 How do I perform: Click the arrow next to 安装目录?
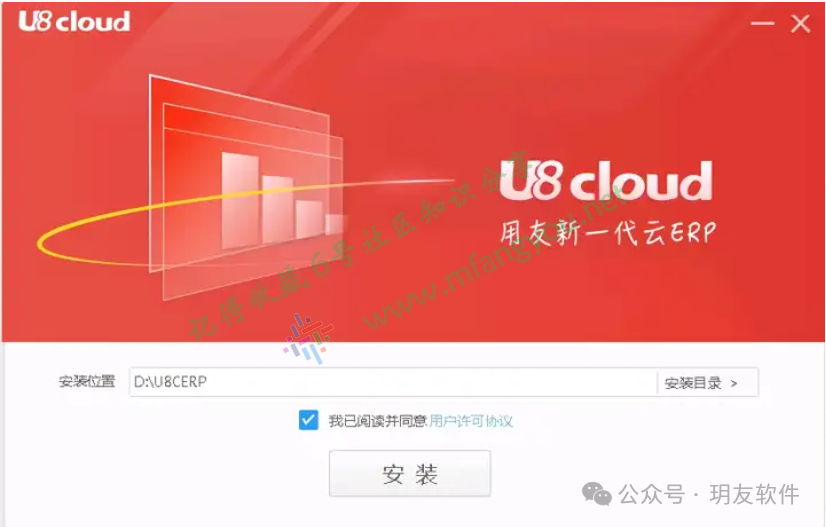734,384
